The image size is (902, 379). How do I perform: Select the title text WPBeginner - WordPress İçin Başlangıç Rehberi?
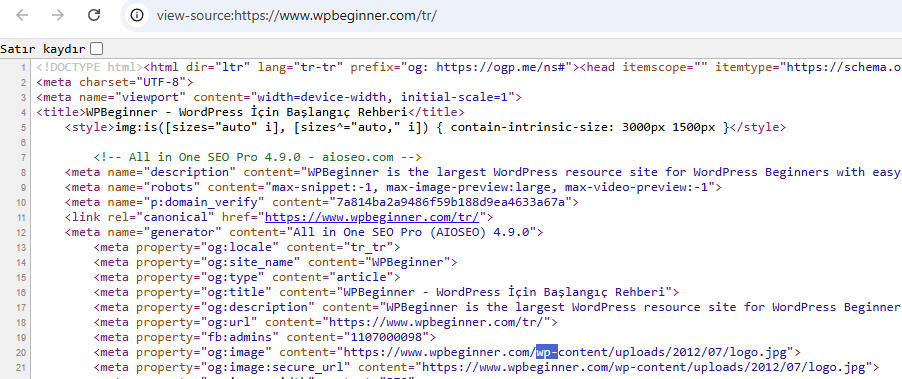coord(246,112)
